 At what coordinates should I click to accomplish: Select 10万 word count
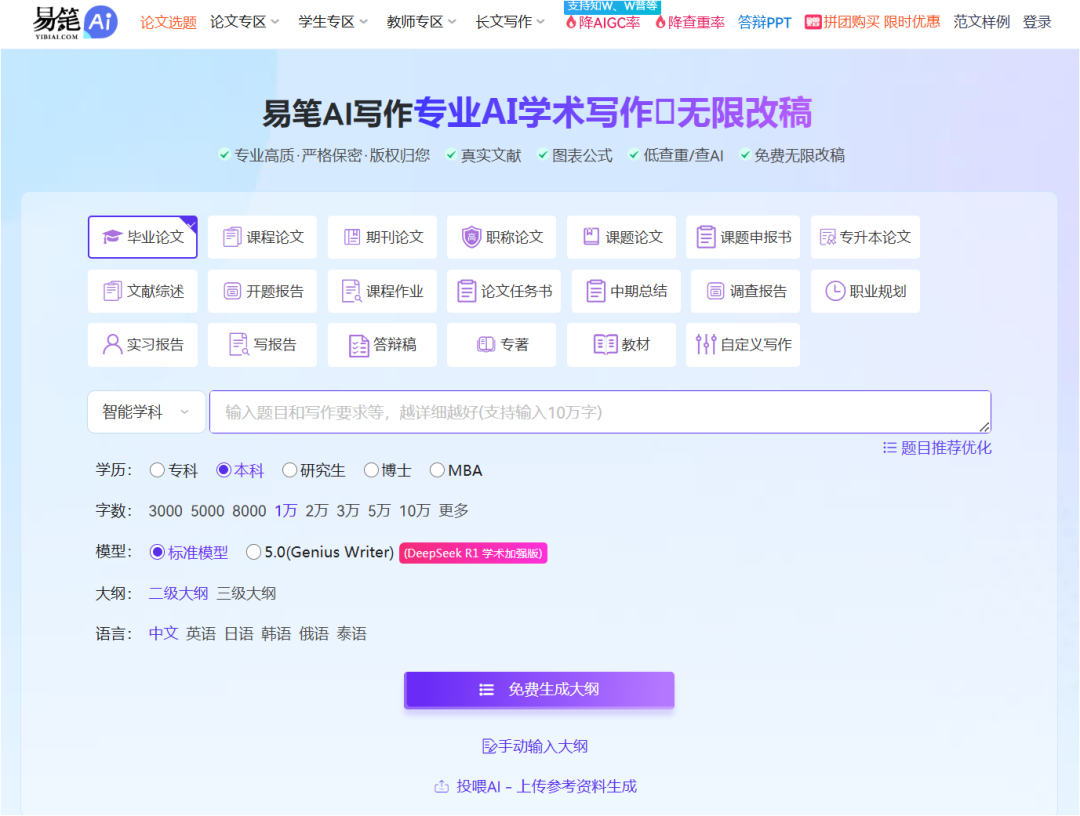pyautogui.click(x=415, y=511)
